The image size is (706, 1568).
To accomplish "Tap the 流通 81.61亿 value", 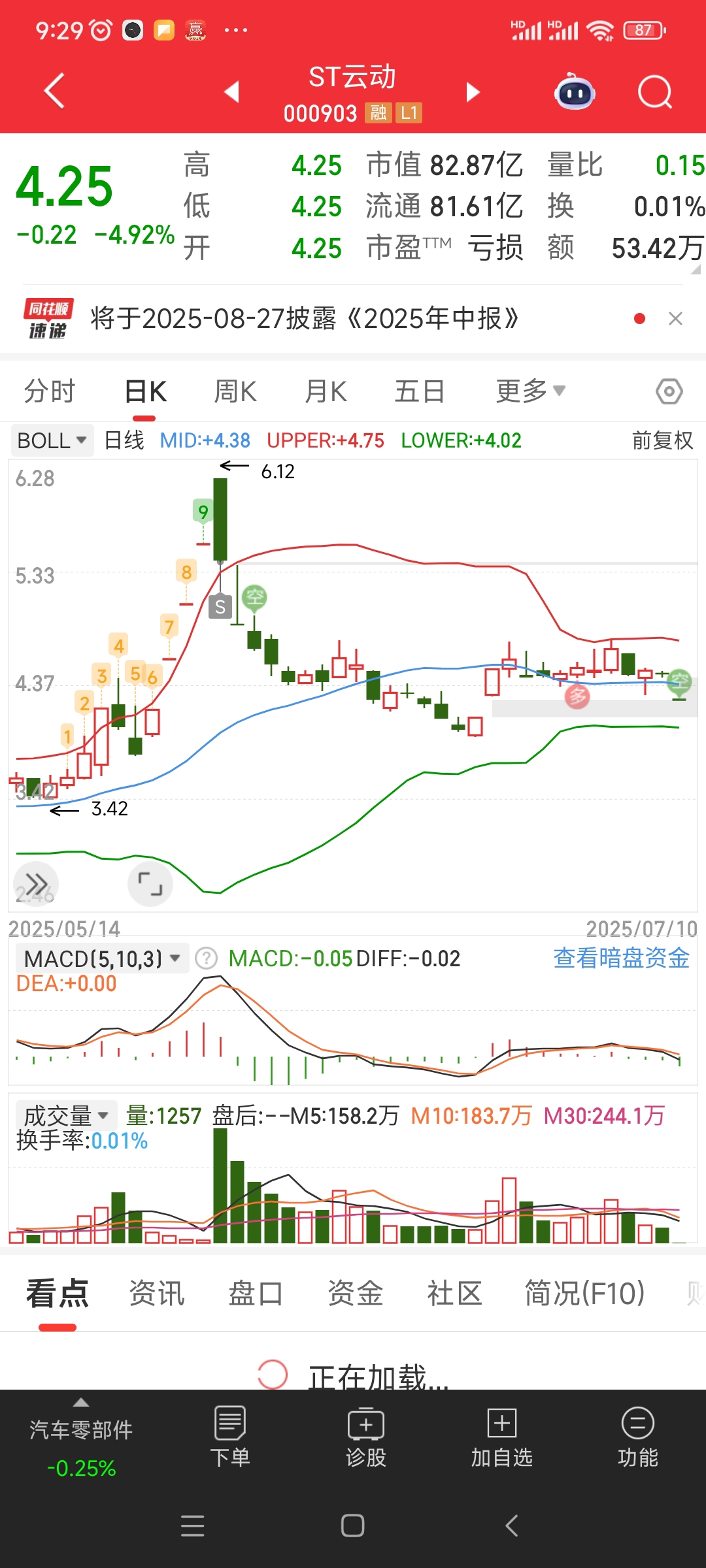I will pyautogui.click(x=477, y=206).
